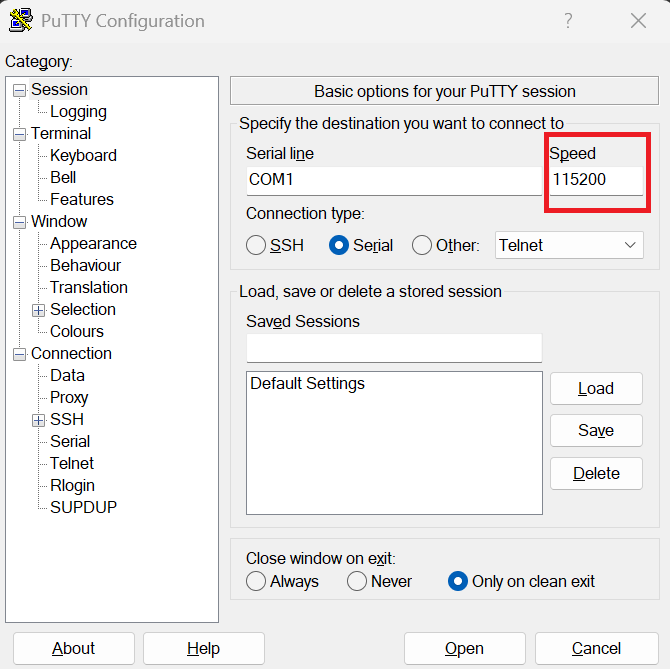Click the Speed input field
The width and height of the screenshot is (670, 669).
click(595, 181)
